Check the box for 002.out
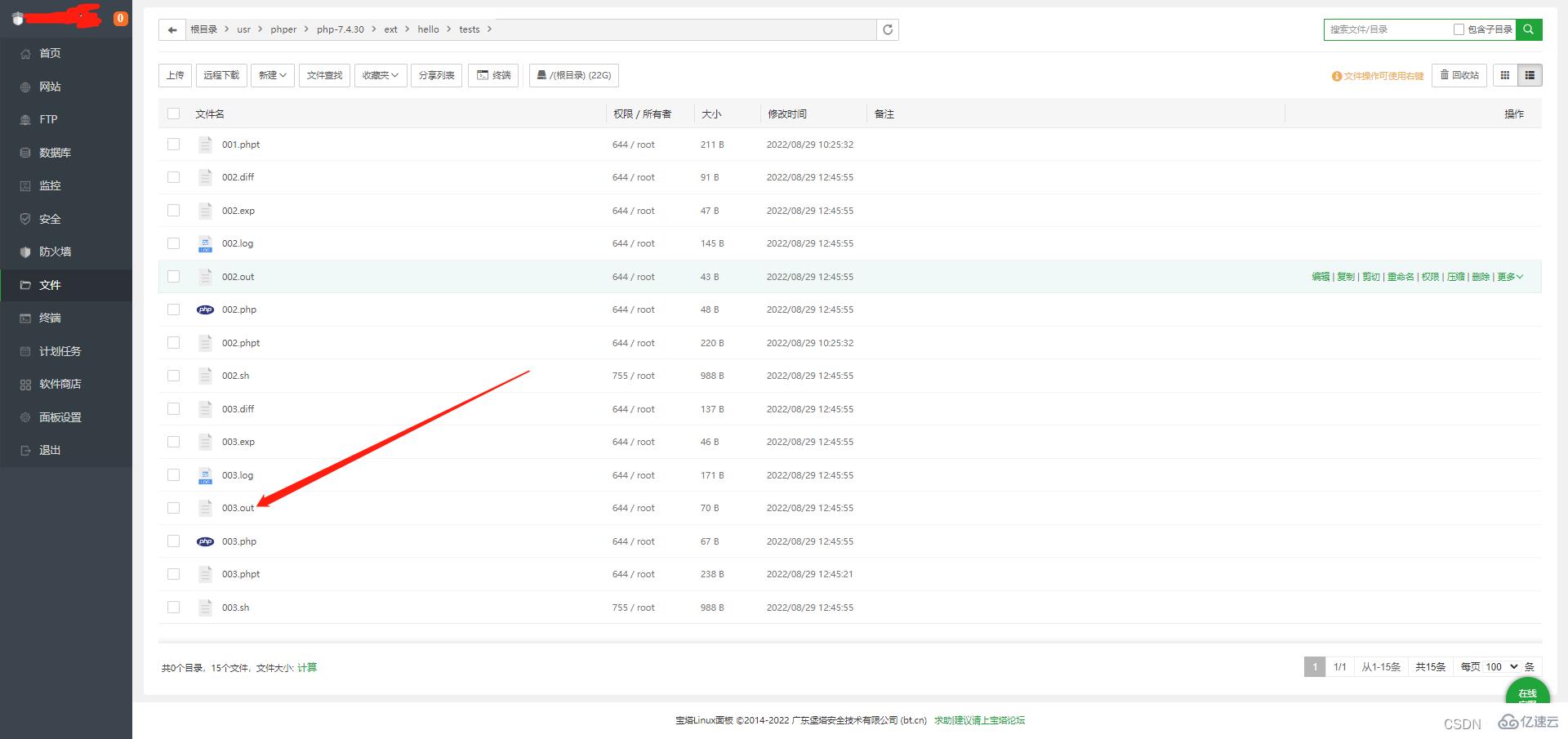The height and width of the screenshot is (739, 1568). (x=173, y=277)
